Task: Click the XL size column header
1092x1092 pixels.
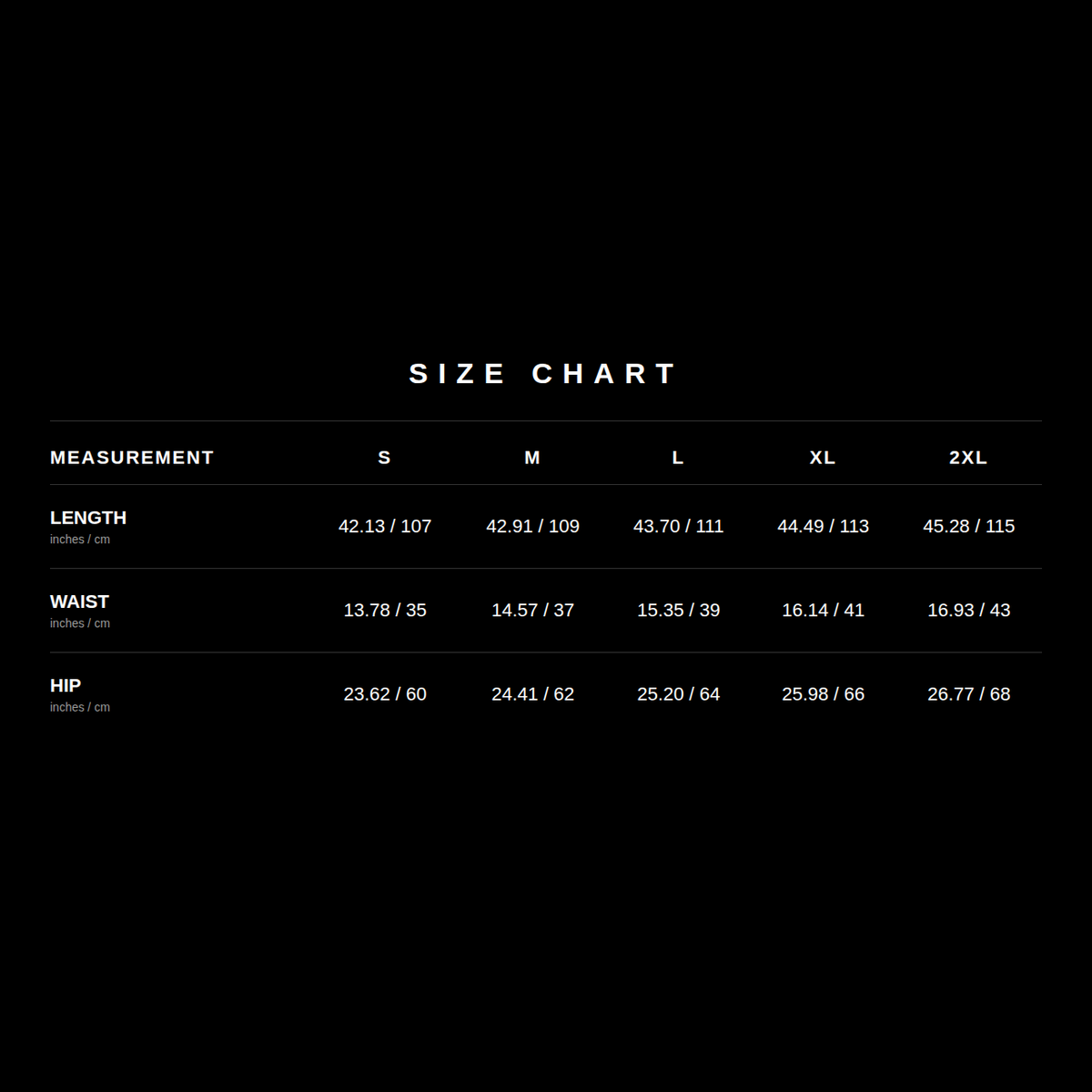Action: coord(823,458)
